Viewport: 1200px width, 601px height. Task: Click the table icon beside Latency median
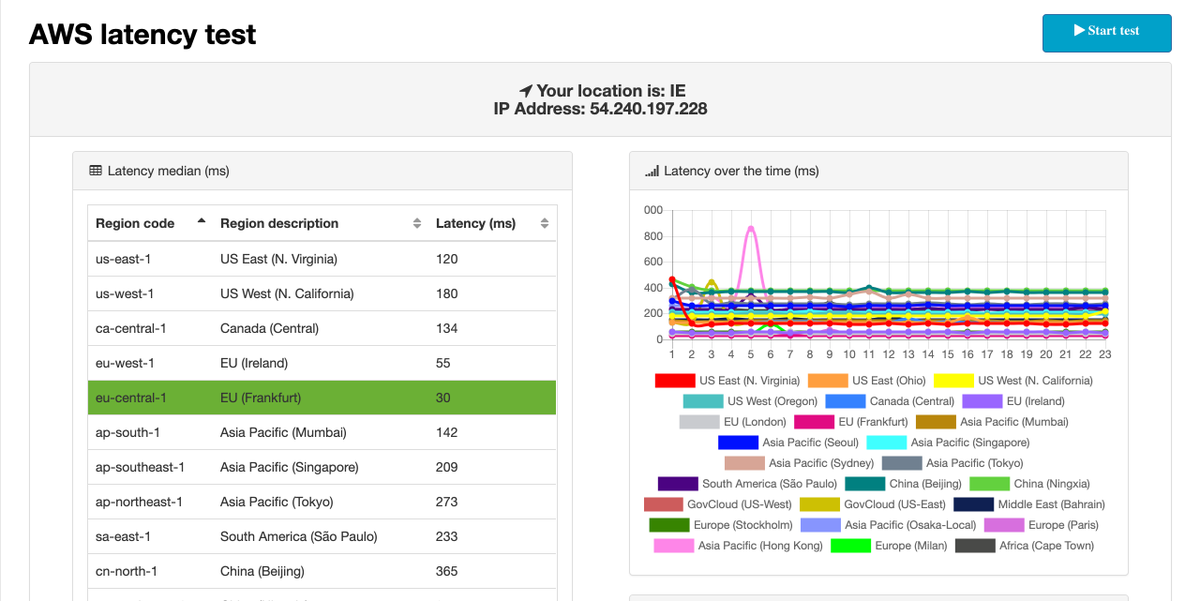[96, 171]
